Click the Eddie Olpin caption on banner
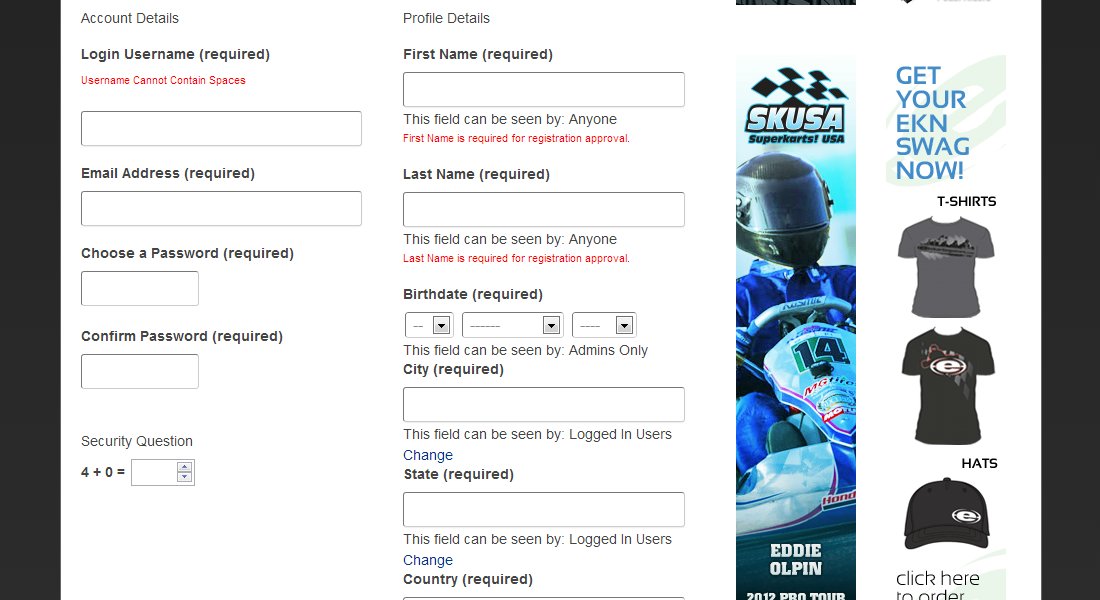Image resolution: width=1100 pixels, height=600 pixels. point(796,559)
